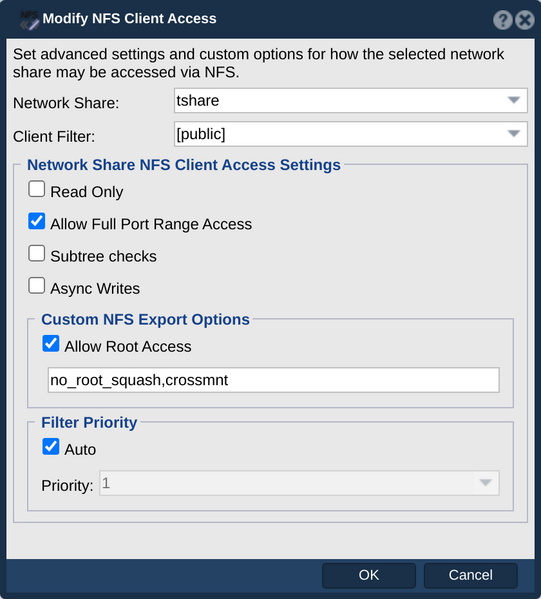Expand the Client Filter dropdown showing [public]
Viewport: 541px width, 599px height.
351,134
